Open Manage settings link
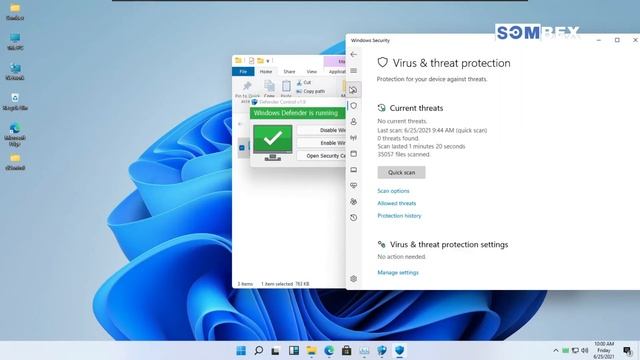 [x=398, y=272]
